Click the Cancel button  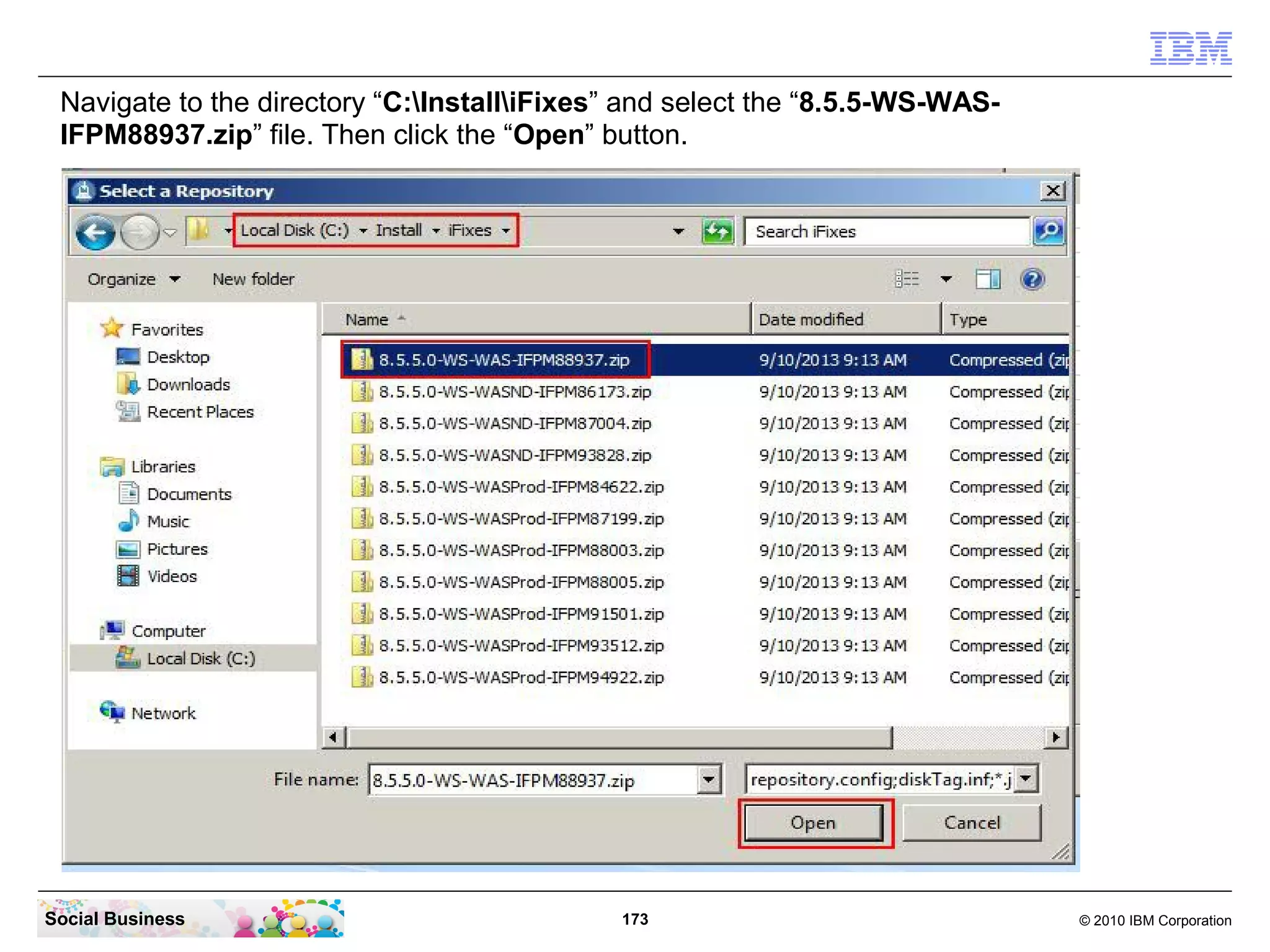[x=972, y=823]
